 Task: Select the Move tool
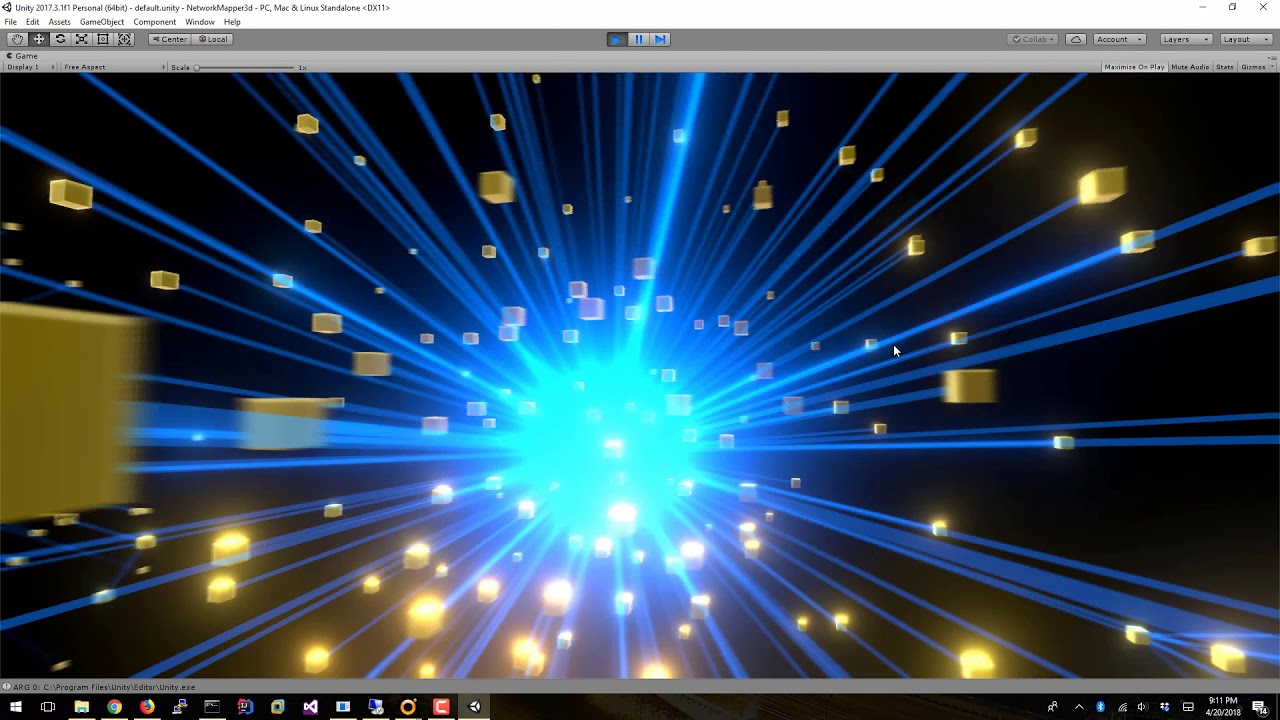click(39, 39)
